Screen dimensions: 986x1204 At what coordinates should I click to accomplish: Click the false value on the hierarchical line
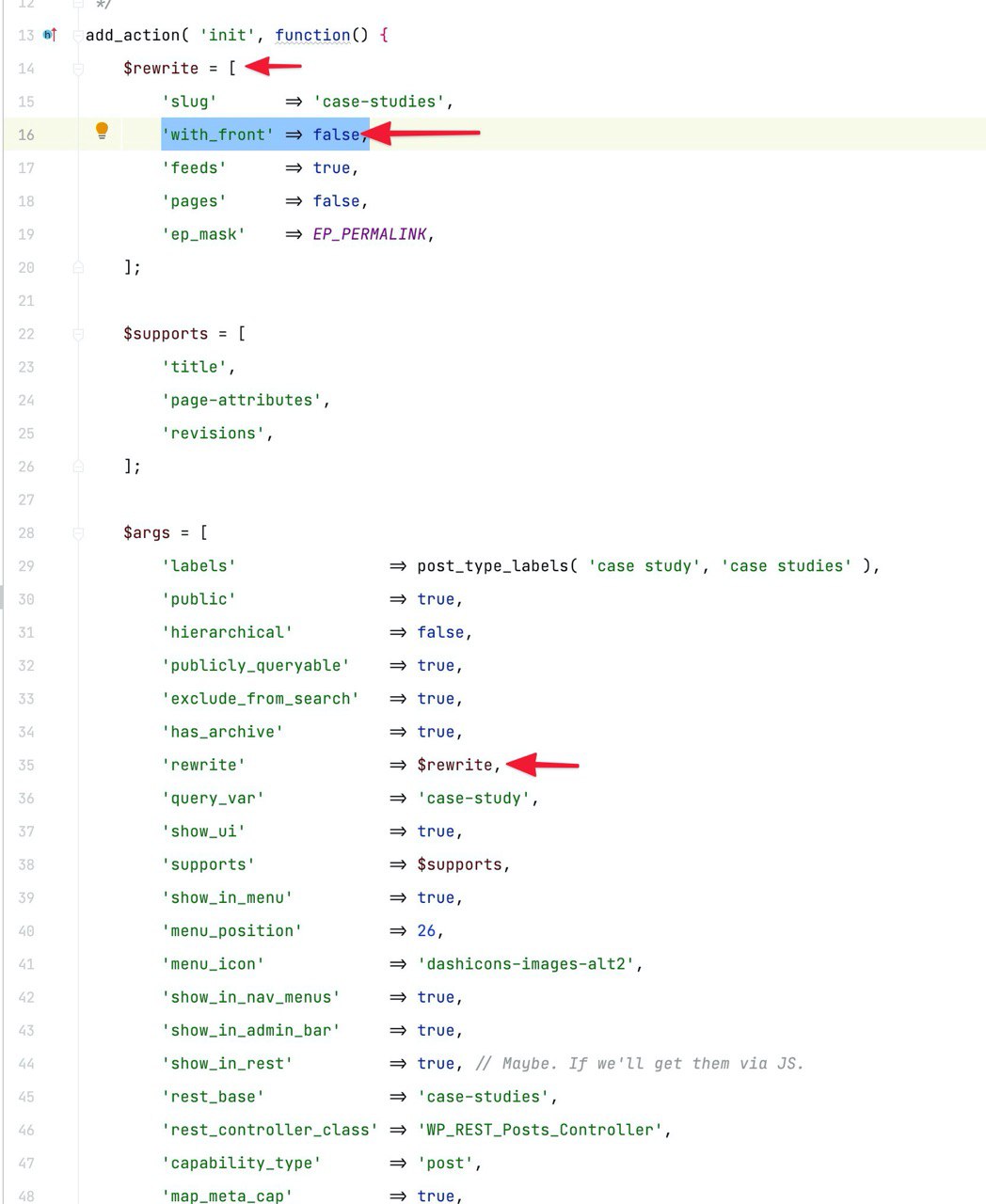pyautogui.click(x=441, y=632)
